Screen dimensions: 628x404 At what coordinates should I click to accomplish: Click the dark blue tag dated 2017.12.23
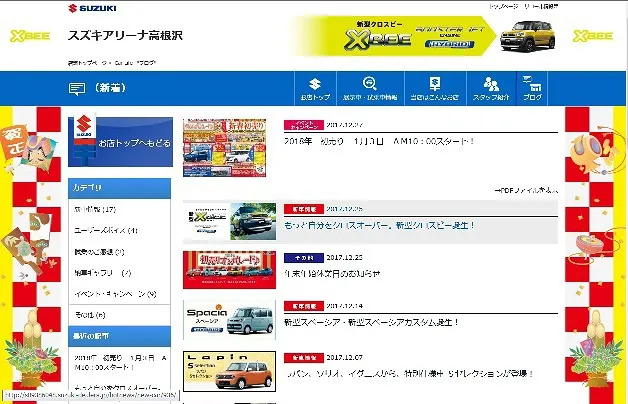304,257
